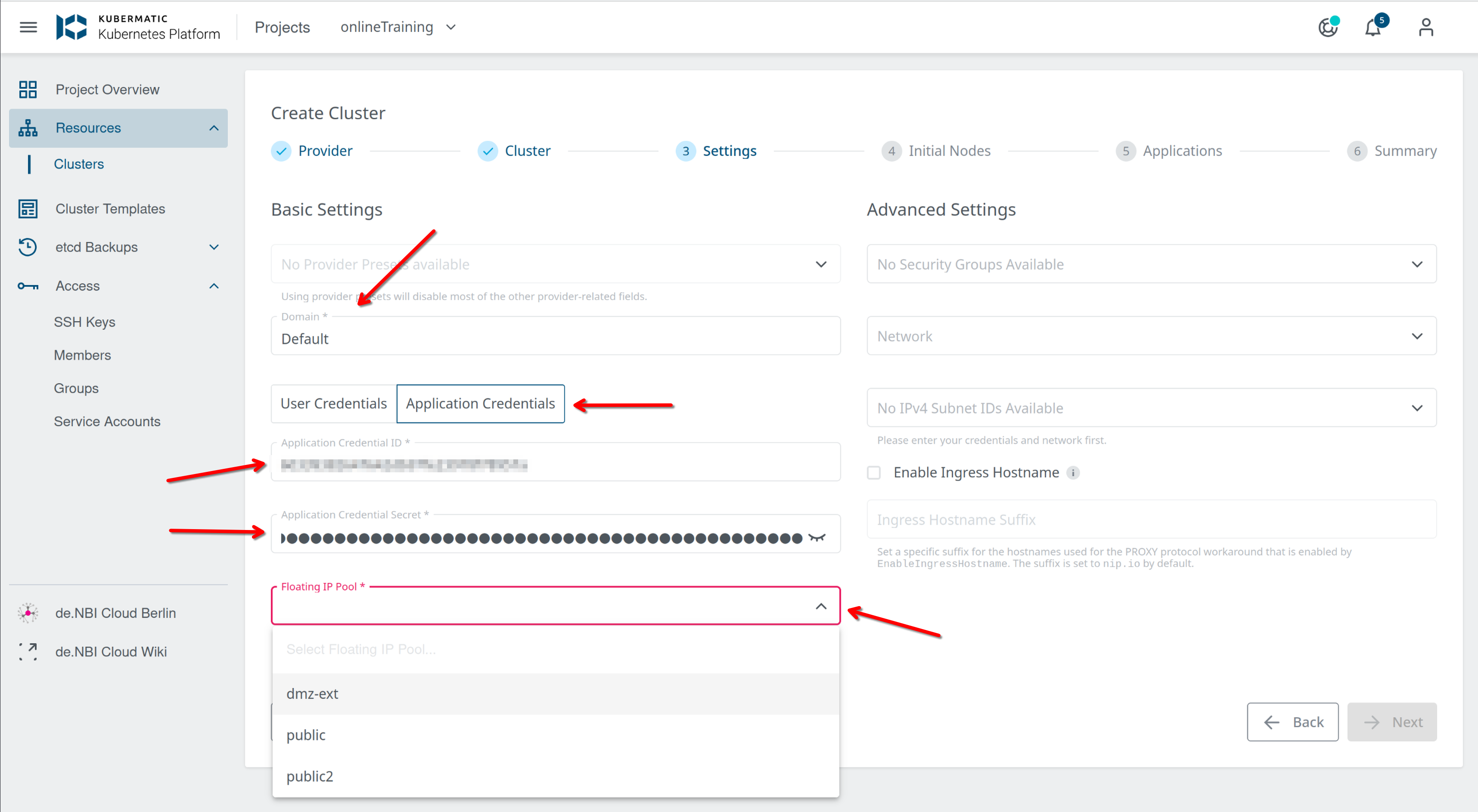The image size is (1478, 812).
Task: Click the Cluster Templates icon
Action: [28, 209]
